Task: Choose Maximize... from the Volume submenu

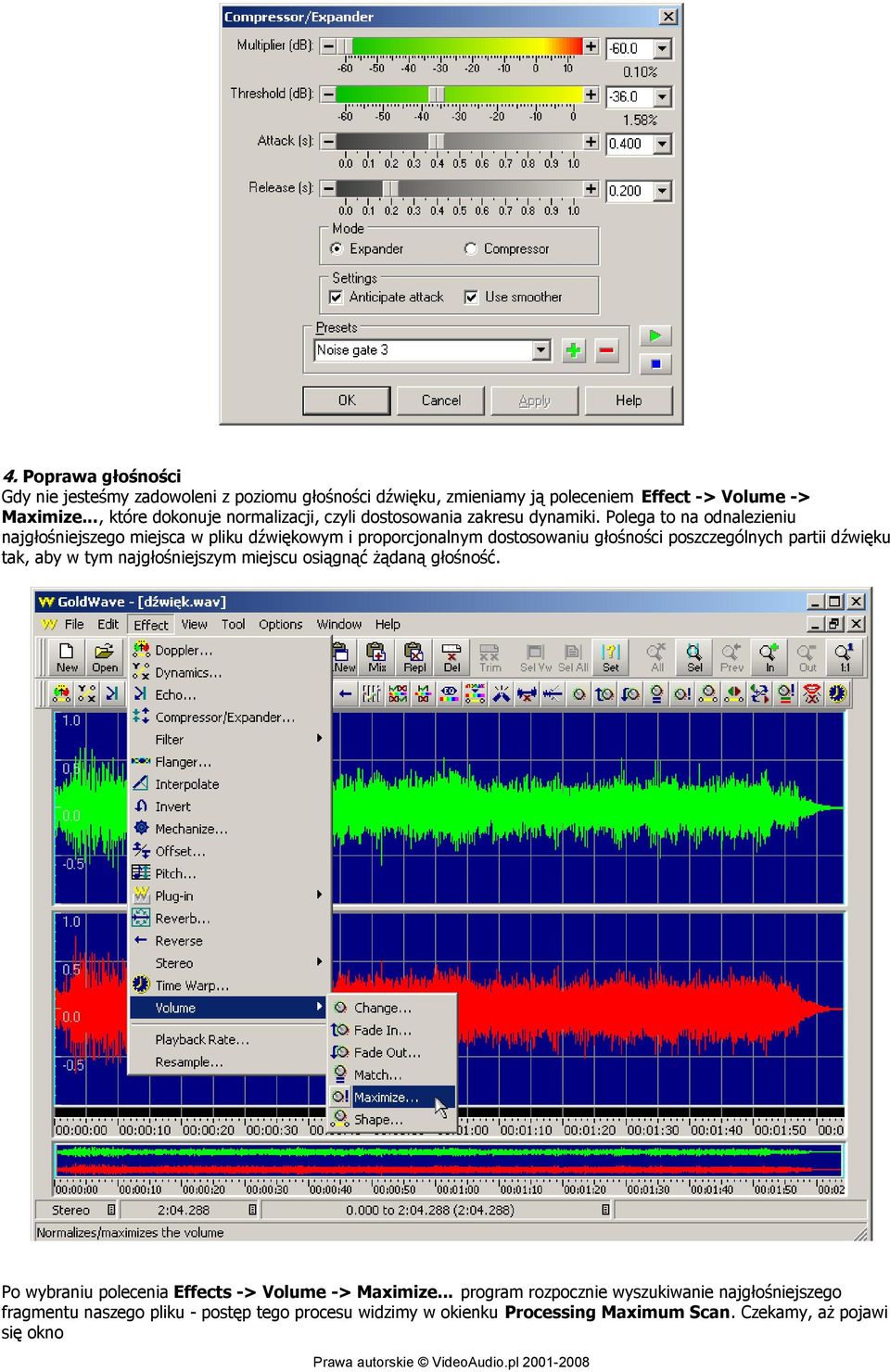Action: tap(393, 1098)
